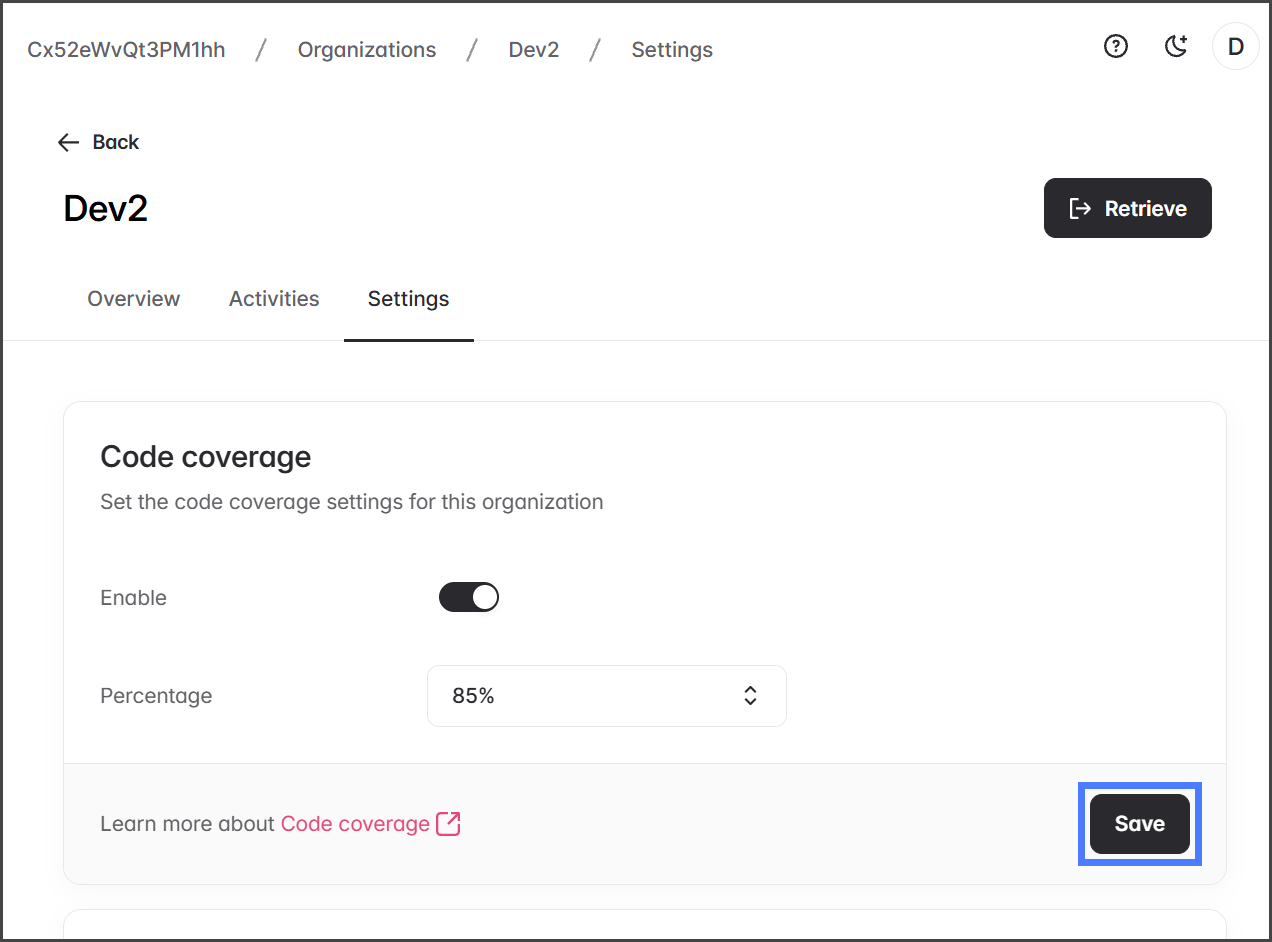Switch to the Overview tab
This screenshot has width=1272, height=942.
(134, 299)
